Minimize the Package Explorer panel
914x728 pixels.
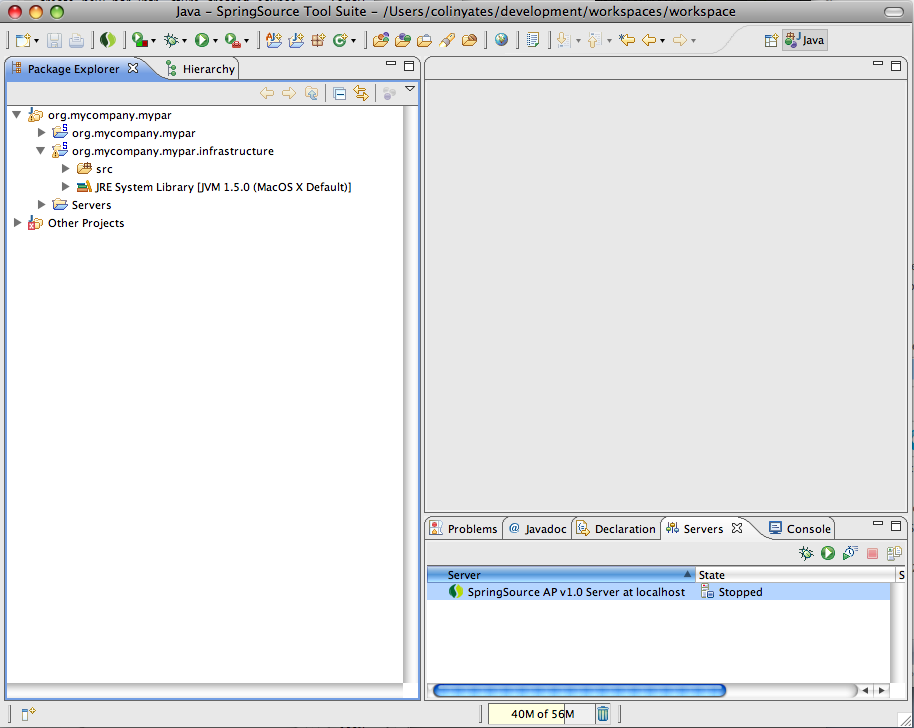click(x=391, y=63)
